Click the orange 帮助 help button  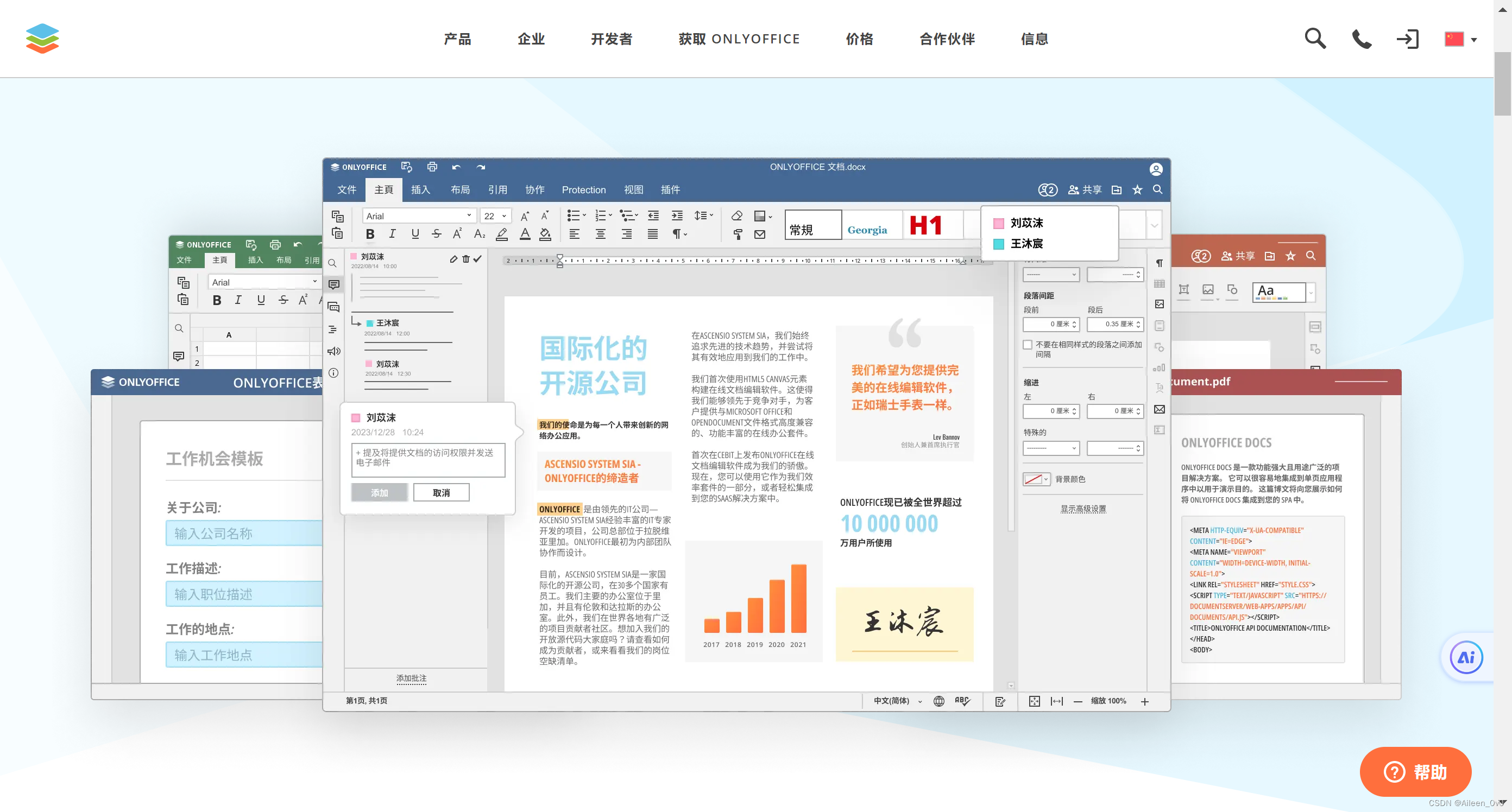pyautogui.click(x=1415, y=771)
